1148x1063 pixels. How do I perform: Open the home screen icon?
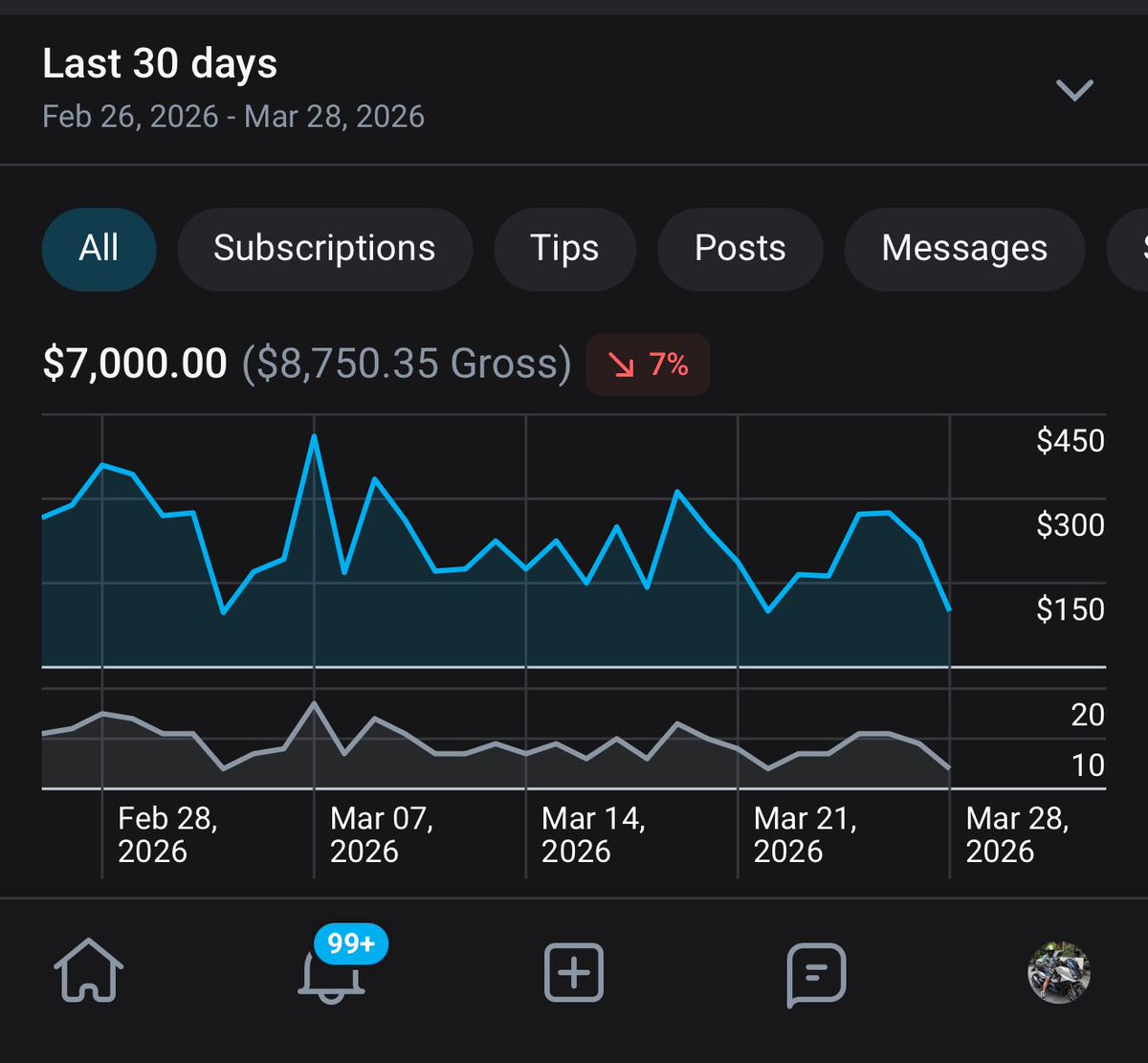(91, 973)
